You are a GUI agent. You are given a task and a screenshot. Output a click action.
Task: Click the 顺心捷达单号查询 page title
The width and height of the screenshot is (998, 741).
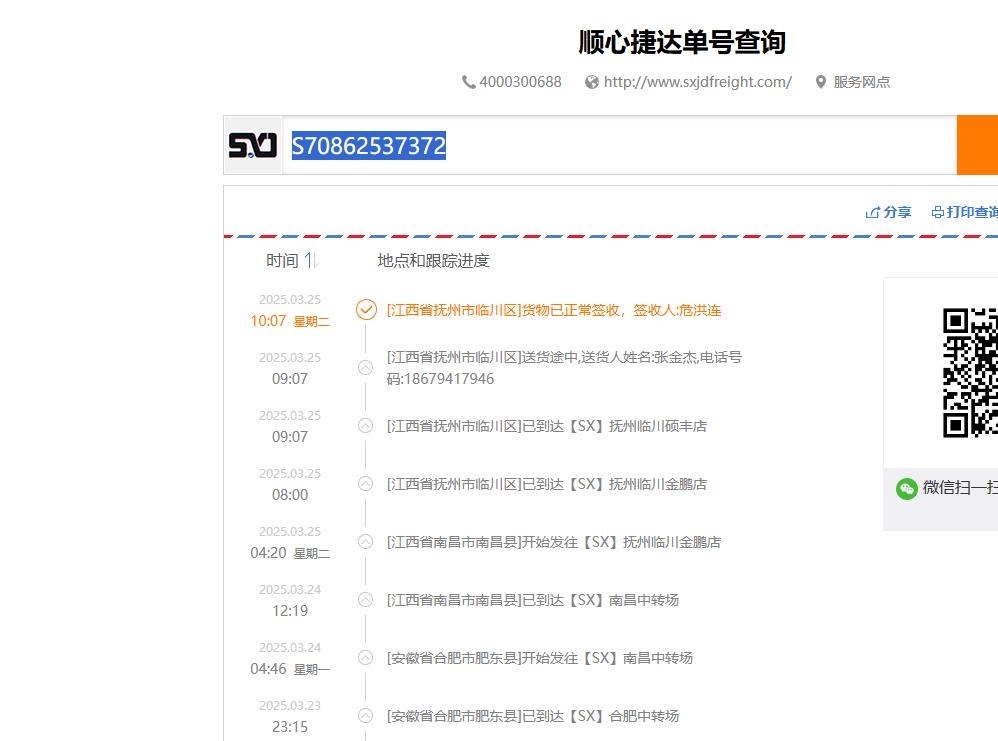(682, 42)
